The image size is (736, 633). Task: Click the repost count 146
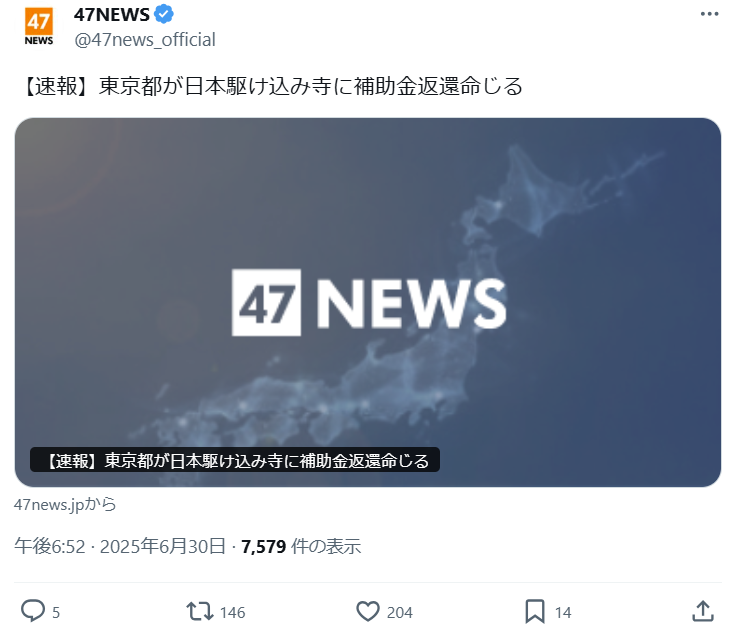(x=232, y=612)
